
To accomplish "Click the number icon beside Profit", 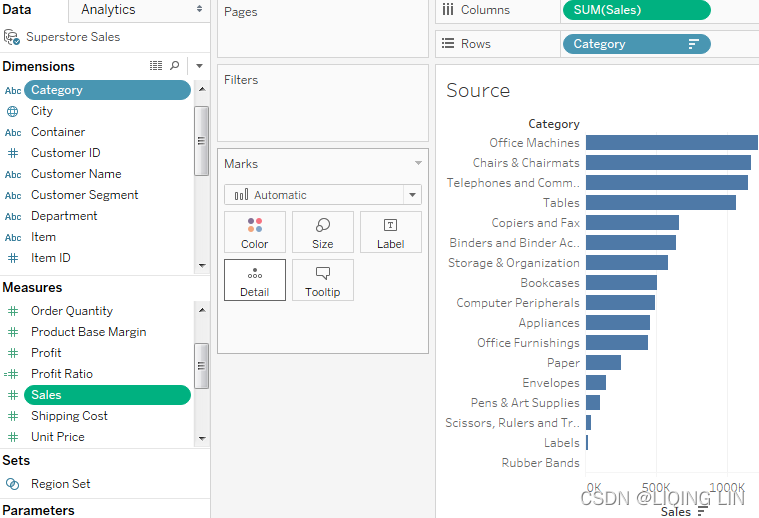I will point(13,353).
